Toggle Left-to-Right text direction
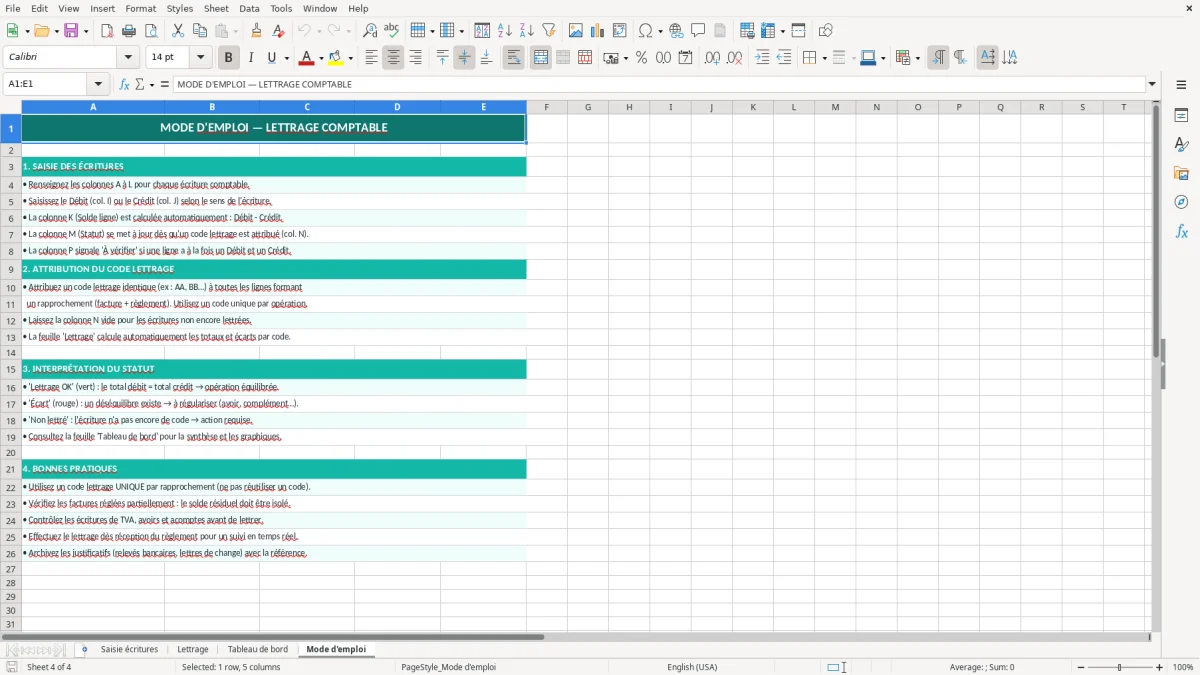The width and height of the screenshot is (1200, 675). click(x=938, y=58)
